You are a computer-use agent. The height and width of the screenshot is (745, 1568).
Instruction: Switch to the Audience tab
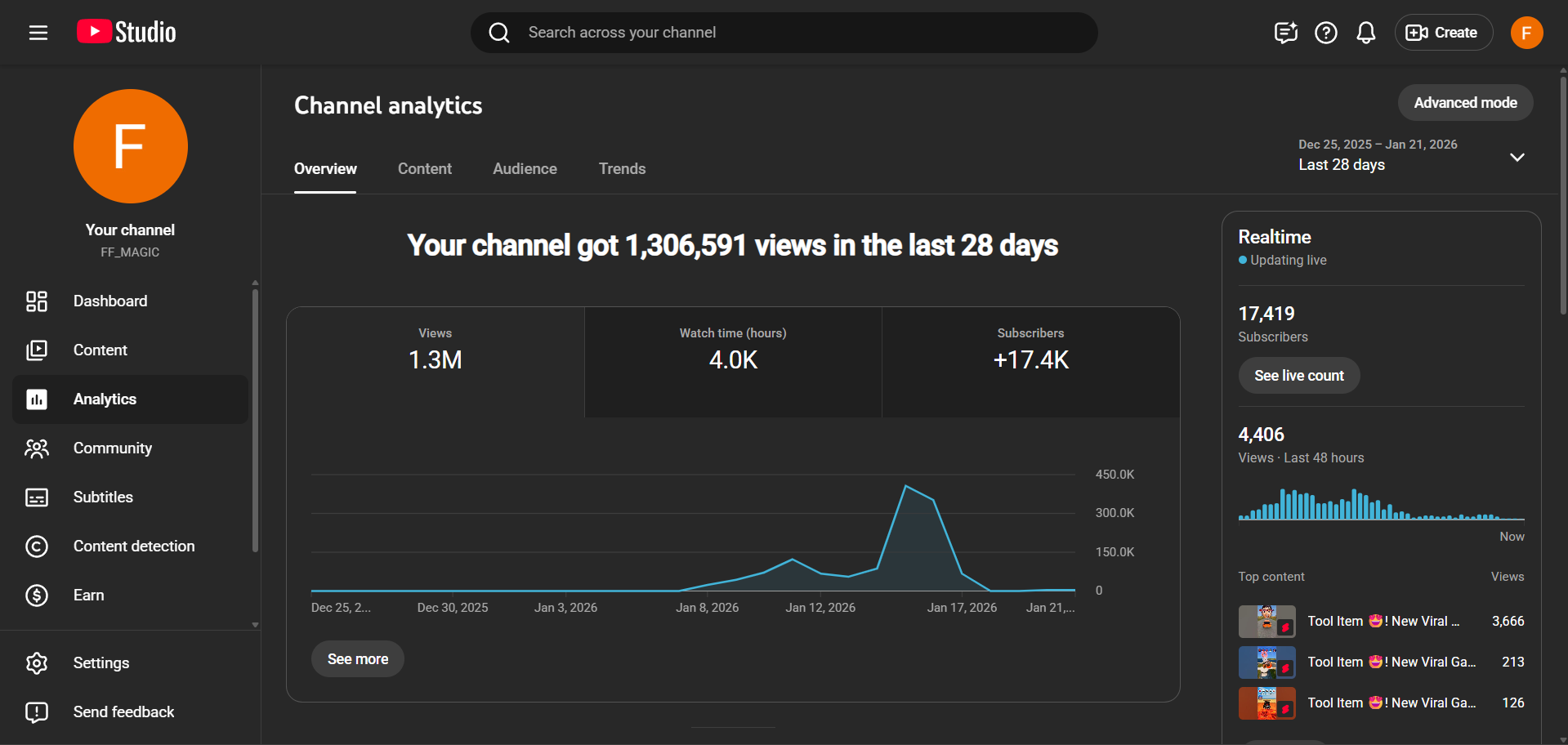pos(525,169)
